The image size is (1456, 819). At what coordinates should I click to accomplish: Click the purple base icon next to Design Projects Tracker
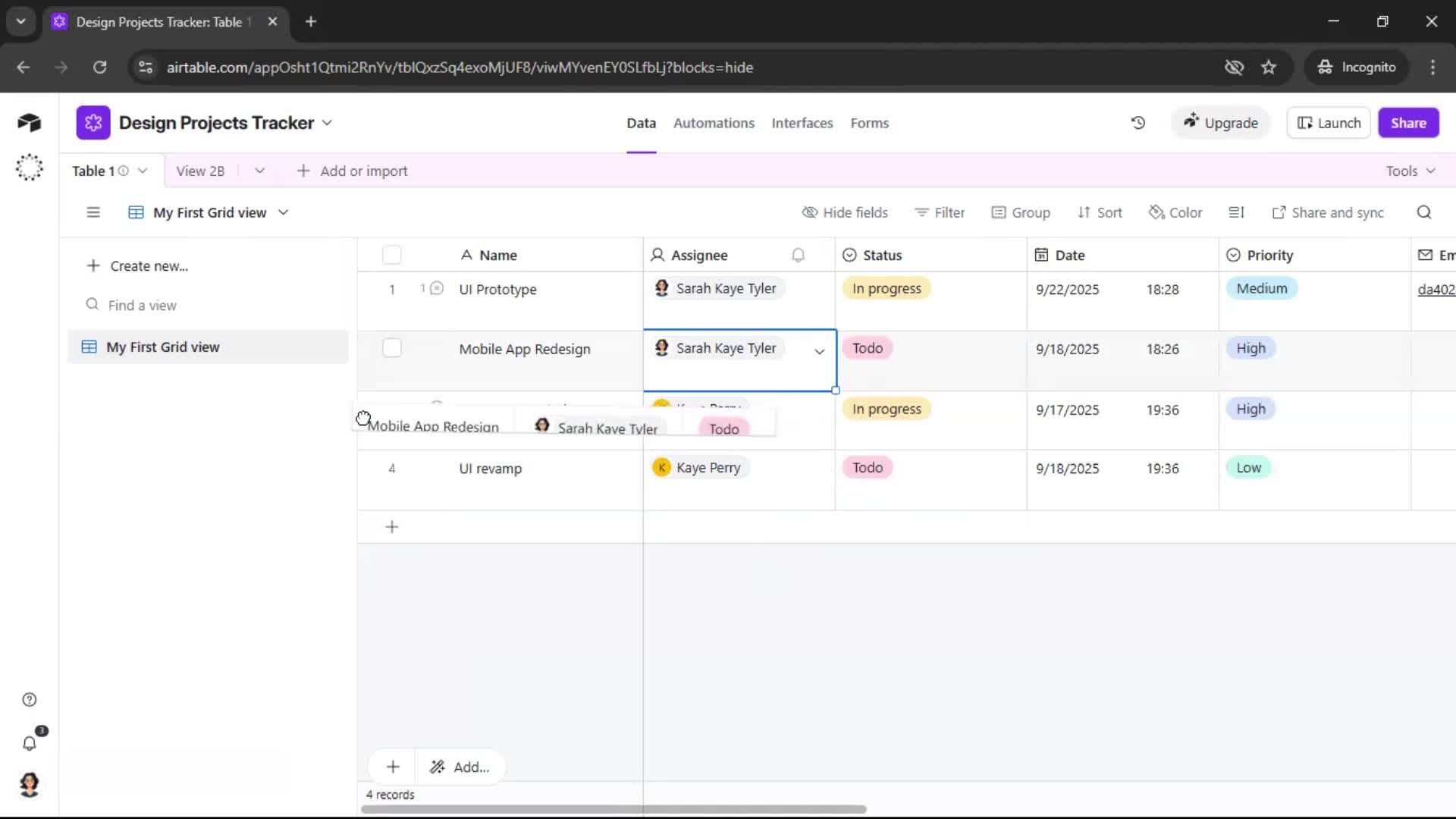93,123
